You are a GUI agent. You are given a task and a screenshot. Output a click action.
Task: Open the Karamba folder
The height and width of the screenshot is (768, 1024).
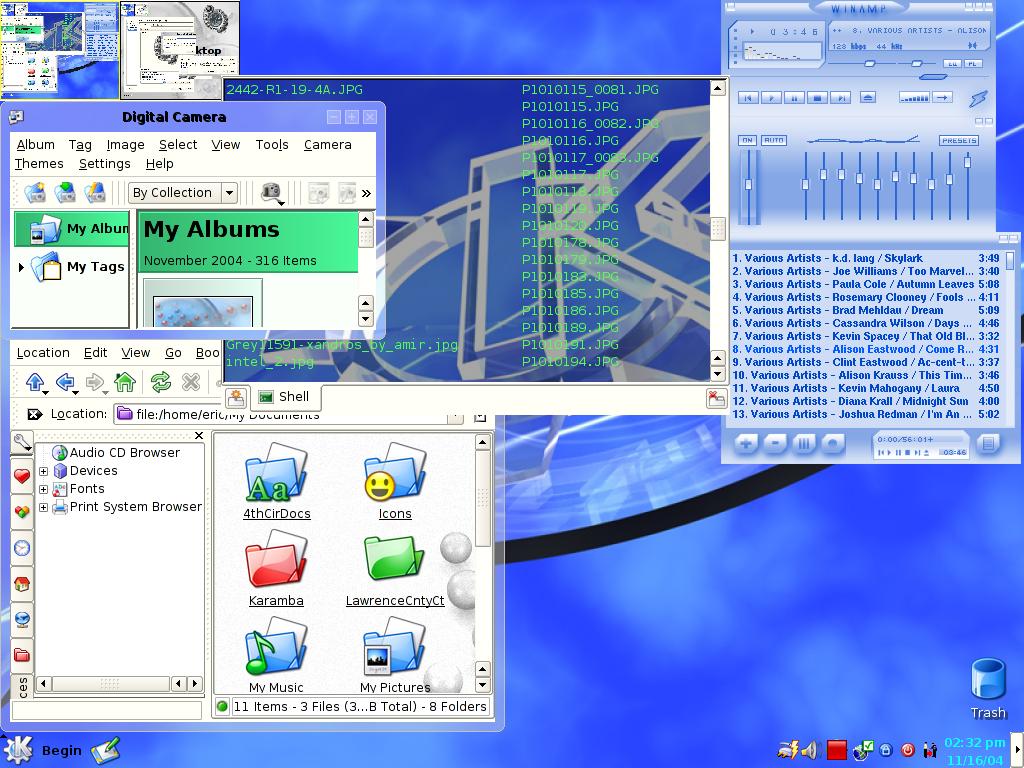tap(276, 569)
